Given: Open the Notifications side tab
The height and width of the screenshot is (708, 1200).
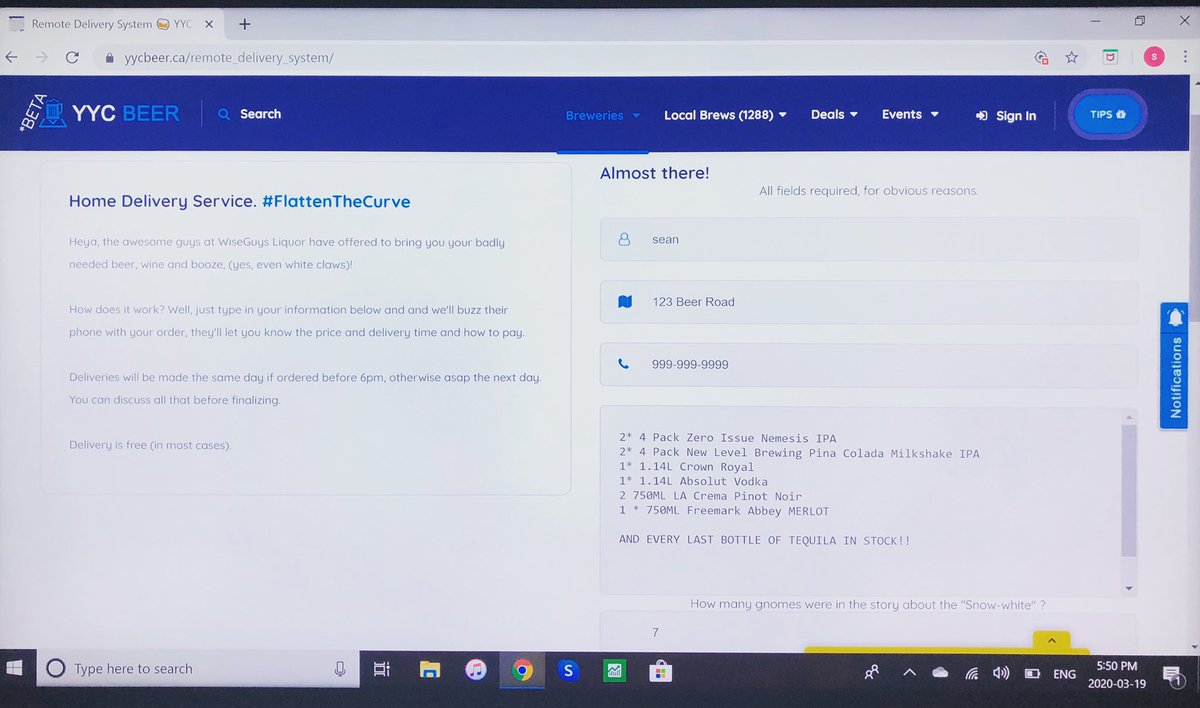Looking at the screenshot, I should (1173, 366).
